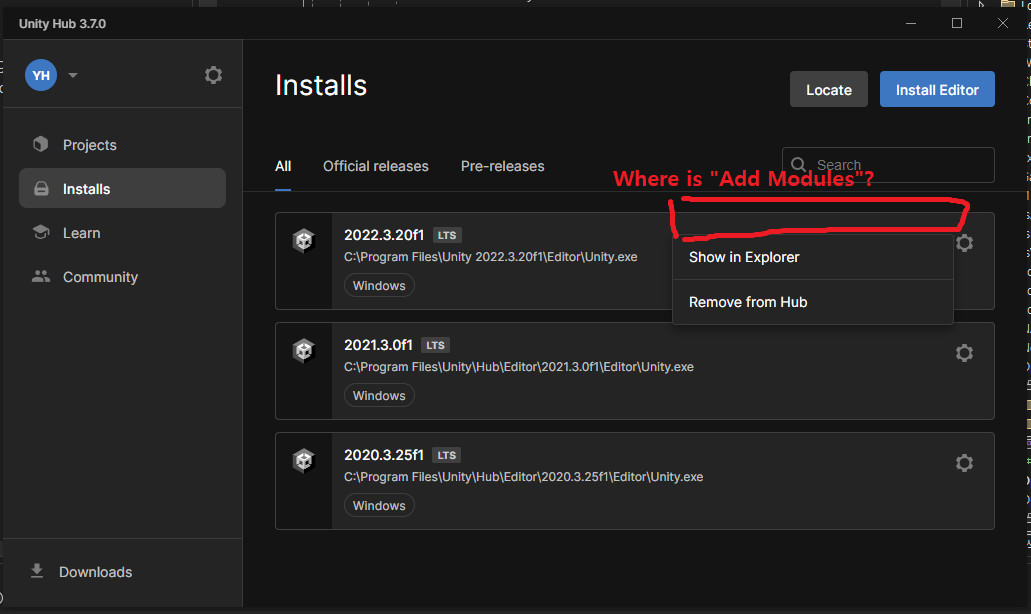This screenshot has height=614, width=1031.
Task: Open gear menu for 2022.3.20f1
Action: coord(964,243)
